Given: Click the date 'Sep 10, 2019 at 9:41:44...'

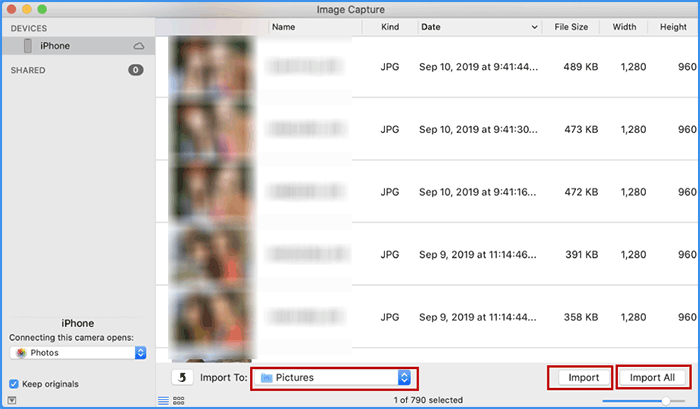Looking at the screenshot, I should [x=478, y=67].
